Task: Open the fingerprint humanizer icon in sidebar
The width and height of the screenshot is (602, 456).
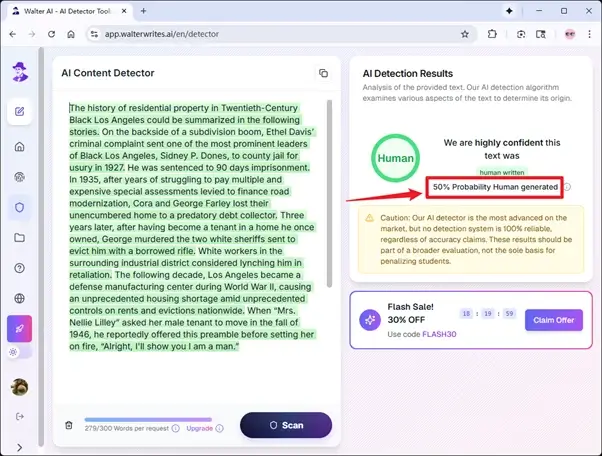Action: click(x=20, y=177)
